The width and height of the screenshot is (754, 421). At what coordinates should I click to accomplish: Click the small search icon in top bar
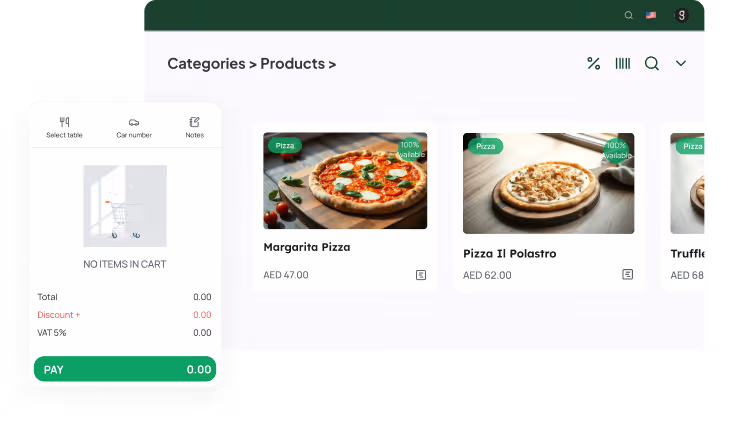[628, 15]
